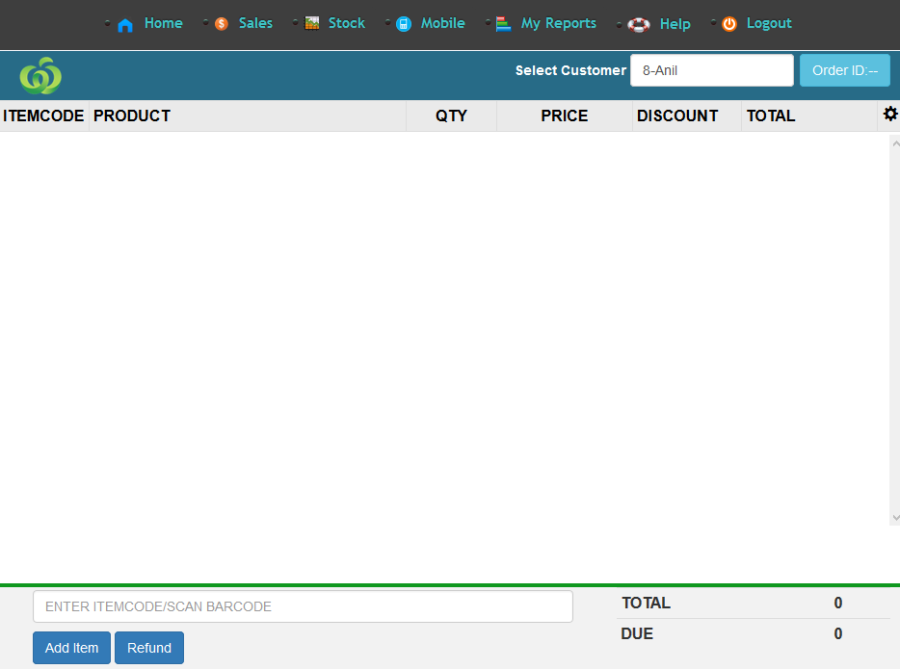Image resolution: width=900 pixels, height=669 pixels.
Task: Click the orange power Logout icon
Action: click(x=729, y=24)
